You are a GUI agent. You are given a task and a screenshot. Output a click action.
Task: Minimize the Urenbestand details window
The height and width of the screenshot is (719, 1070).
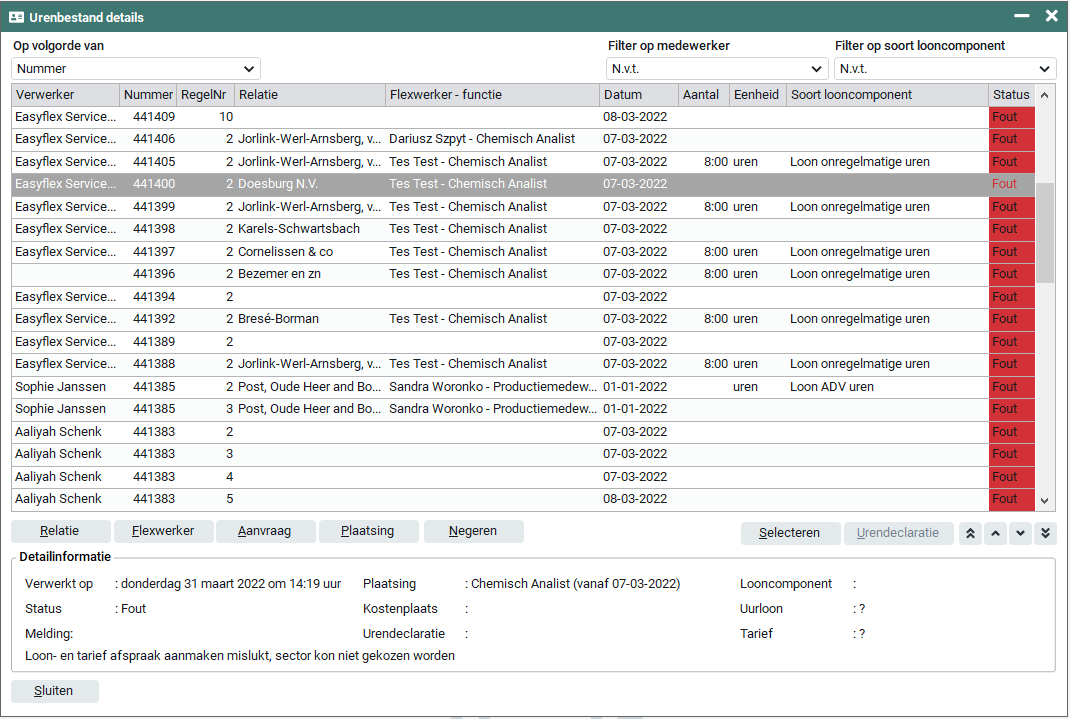[1021, 16]
